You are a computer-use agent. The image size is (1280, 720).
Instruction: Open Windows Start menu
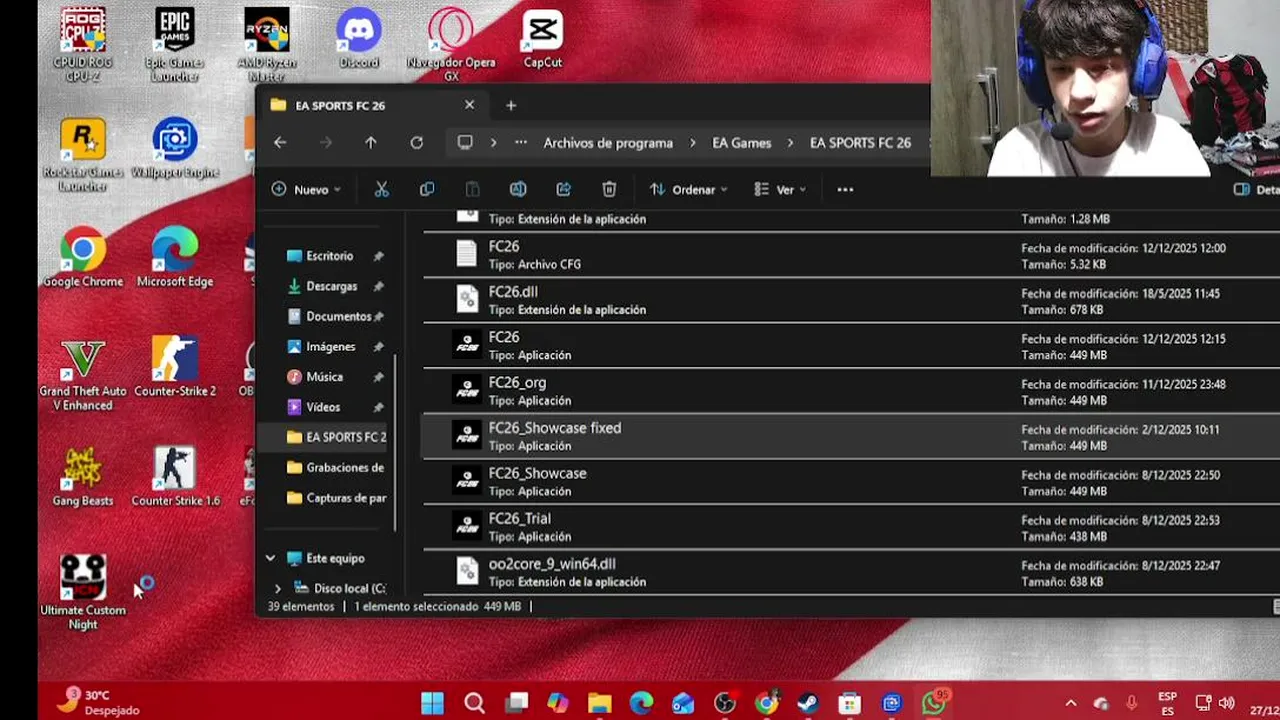[432, 704]
